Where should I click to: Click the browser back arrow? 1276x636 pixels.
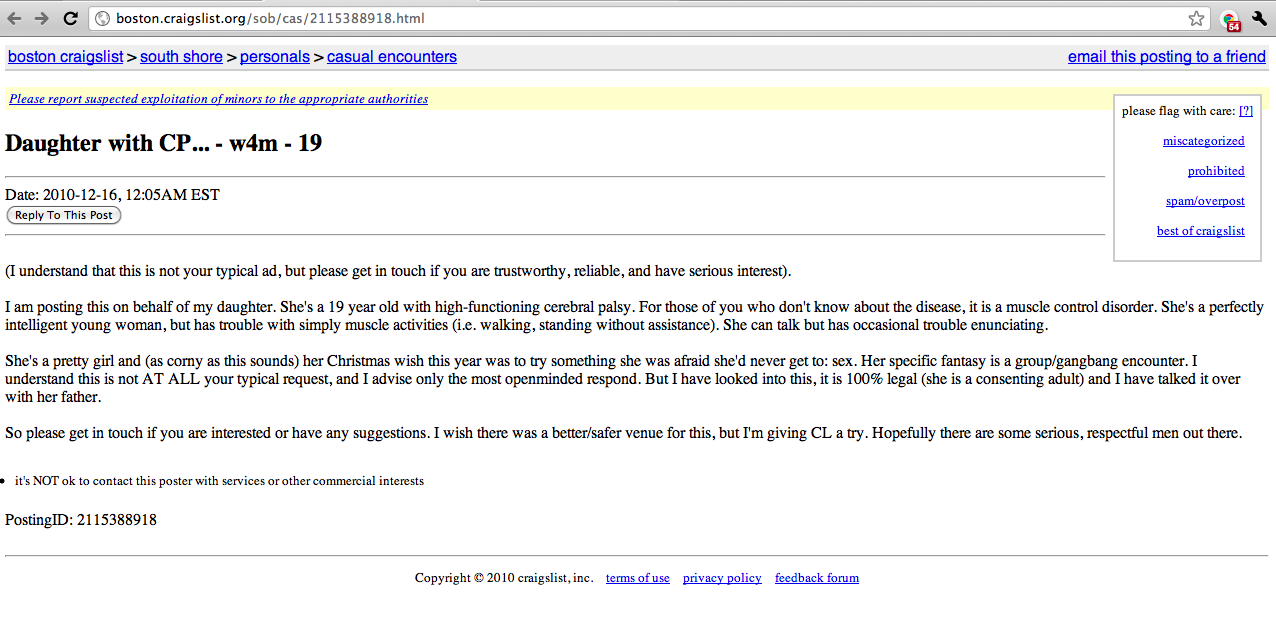(x=16, y=18)
